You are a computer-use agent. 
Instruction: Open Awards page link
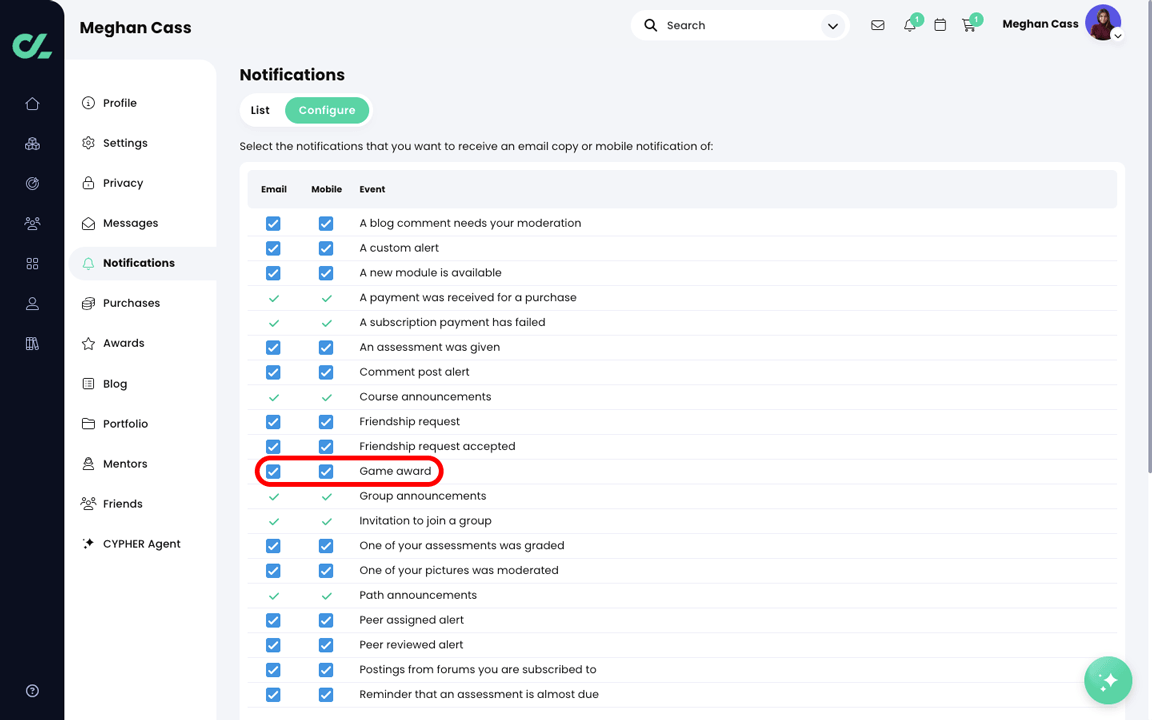tap(123, 343)
